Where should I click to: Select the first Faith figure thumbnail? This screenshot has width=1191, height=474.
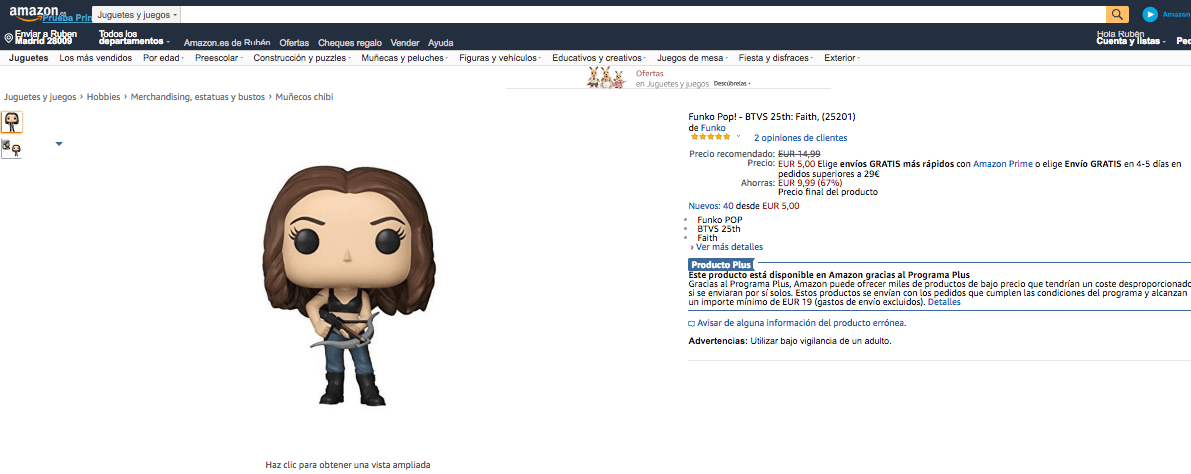click(11, 122)
